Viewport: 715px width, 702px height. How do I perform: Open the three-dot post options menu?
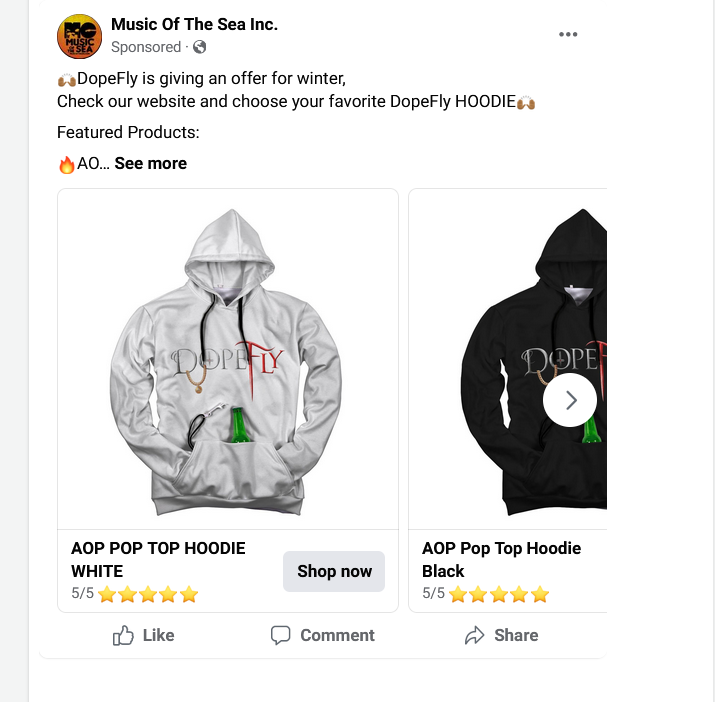568,34
